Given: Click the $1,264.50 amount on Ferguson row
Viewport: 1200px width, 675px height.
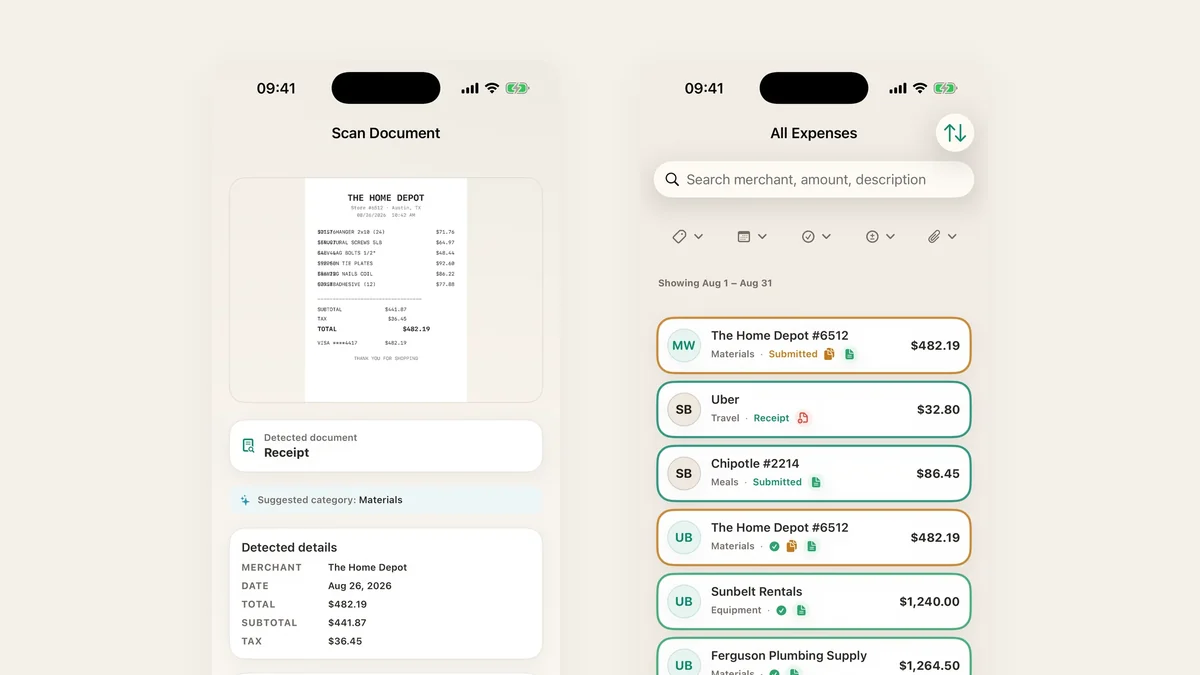Looking at the screenshot, I should [929, 666].
